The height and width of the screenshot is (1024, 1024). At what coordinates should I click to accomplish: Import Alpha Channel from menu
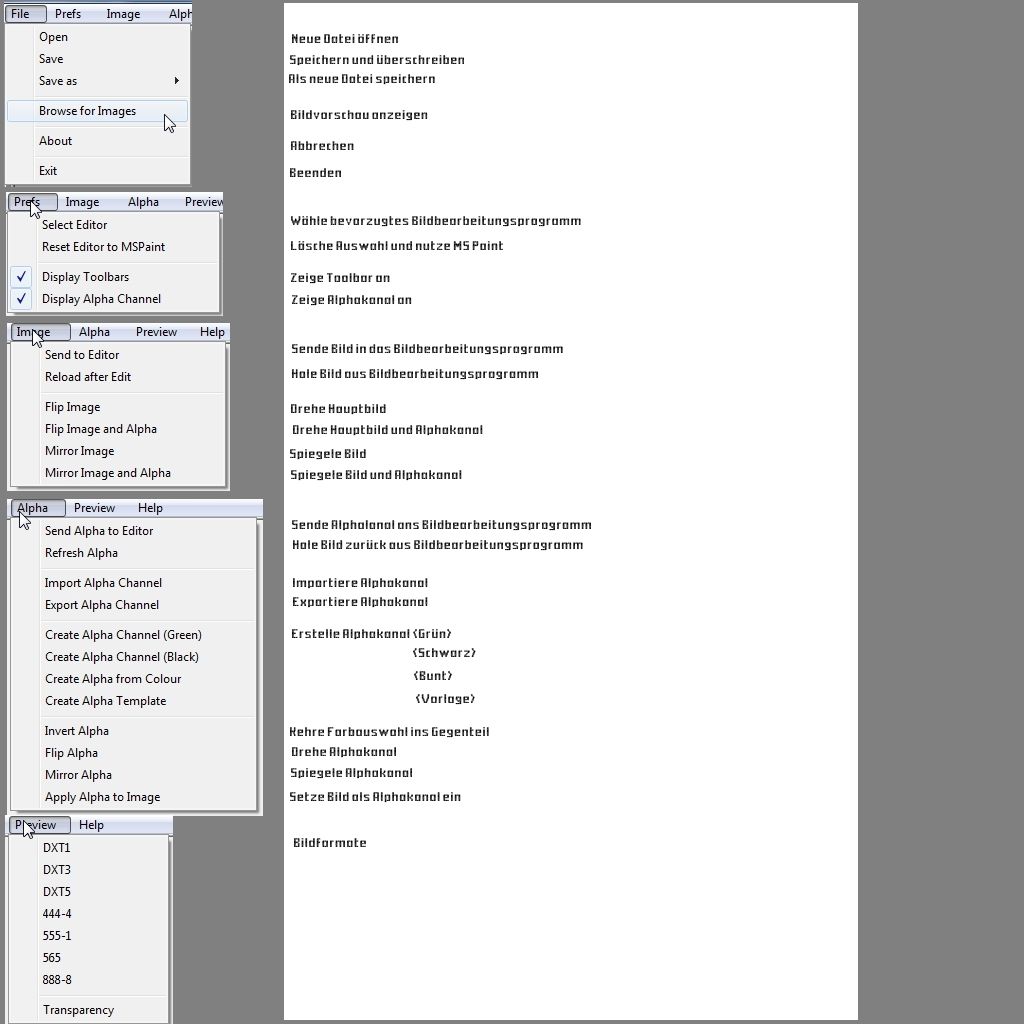pyautogui.click(x=103, y=583)
